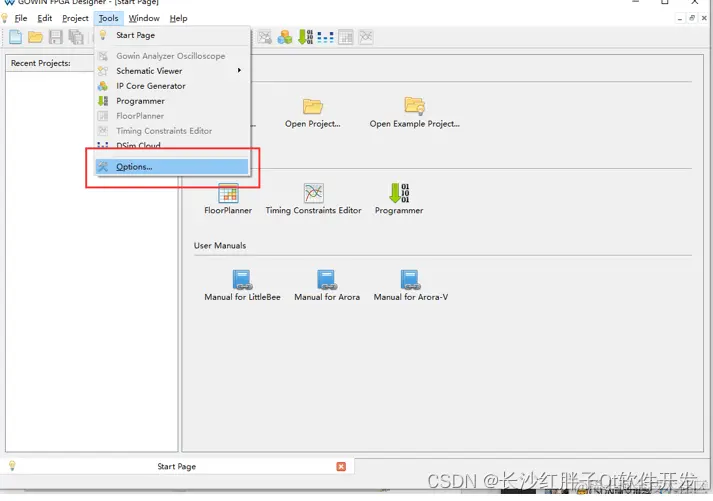Screen dimensions: 713x501
Task: Minimize the inner document window
Action: point(680,18)
